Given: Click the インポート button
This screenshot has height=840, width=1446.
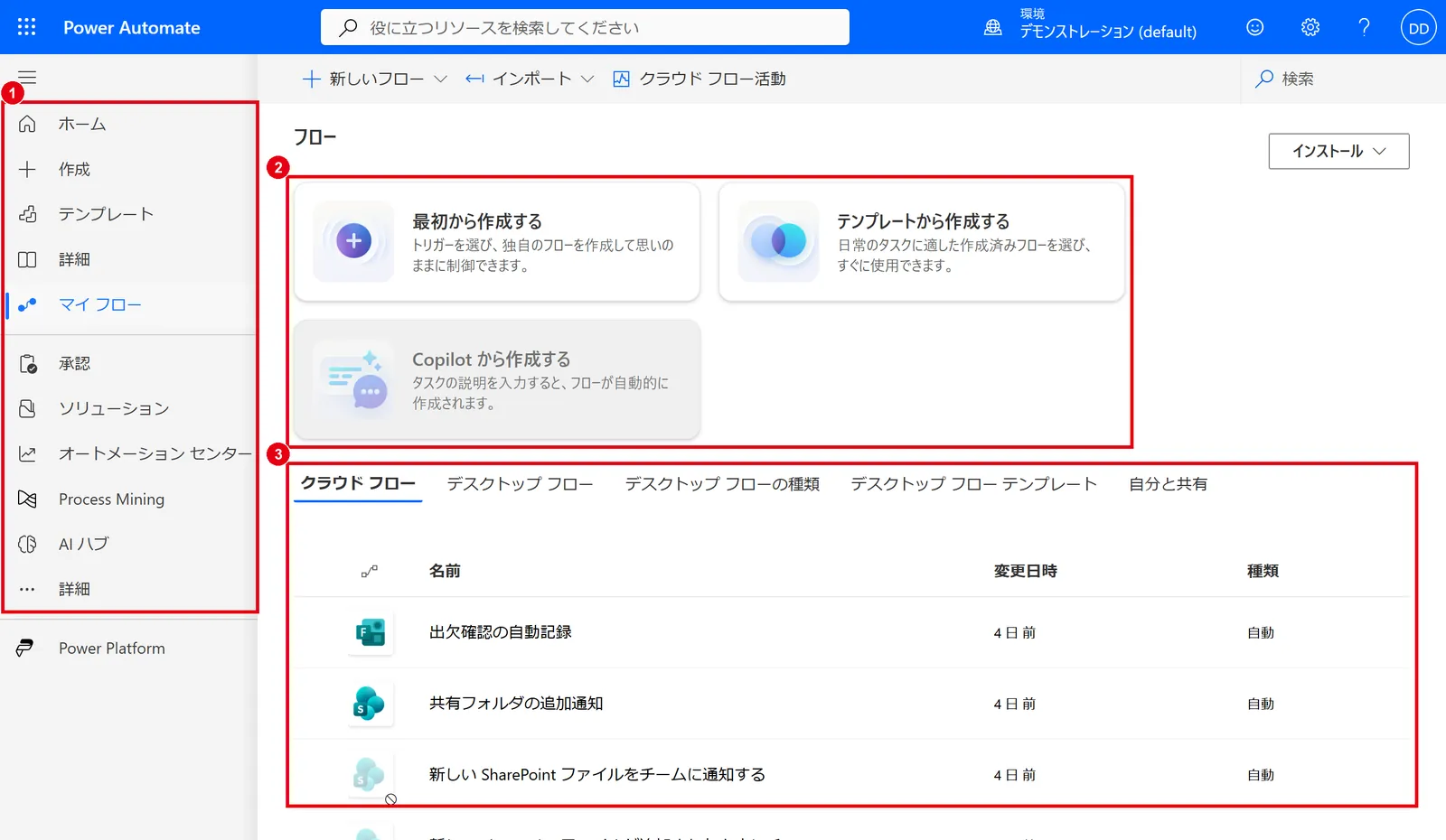Looking at the screenshot, I should click(530, 79).
